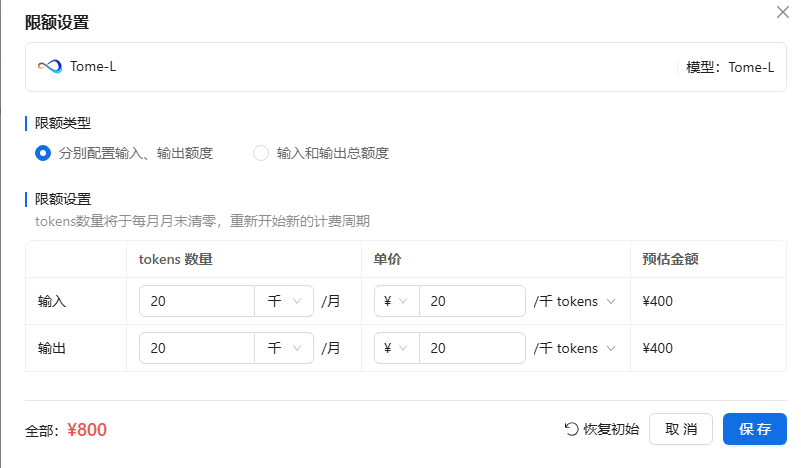Click the ¥400 estimated amount in 输入 row

[658, 301]
